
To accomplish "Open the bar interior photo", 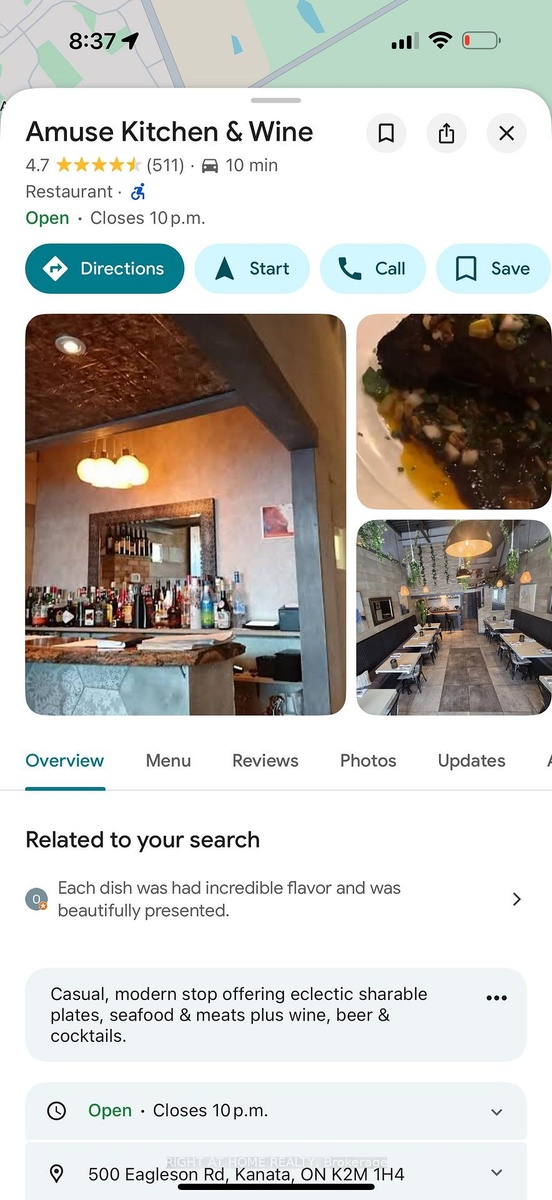I will 186,515.
